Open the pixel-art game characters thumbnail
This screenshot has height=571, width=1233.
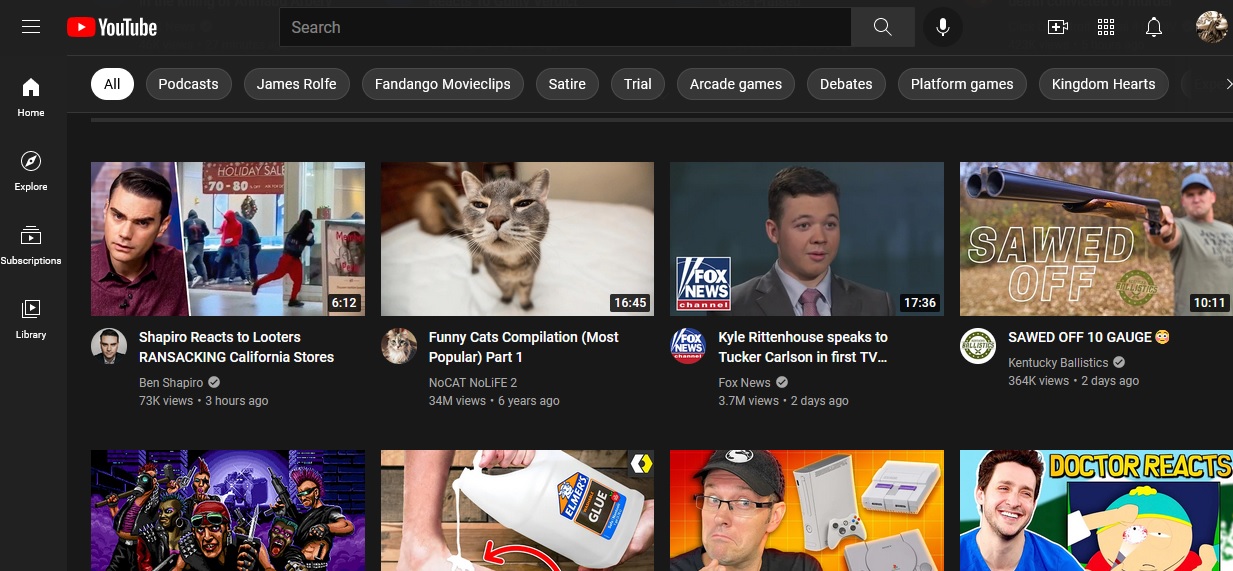[228, 510]
